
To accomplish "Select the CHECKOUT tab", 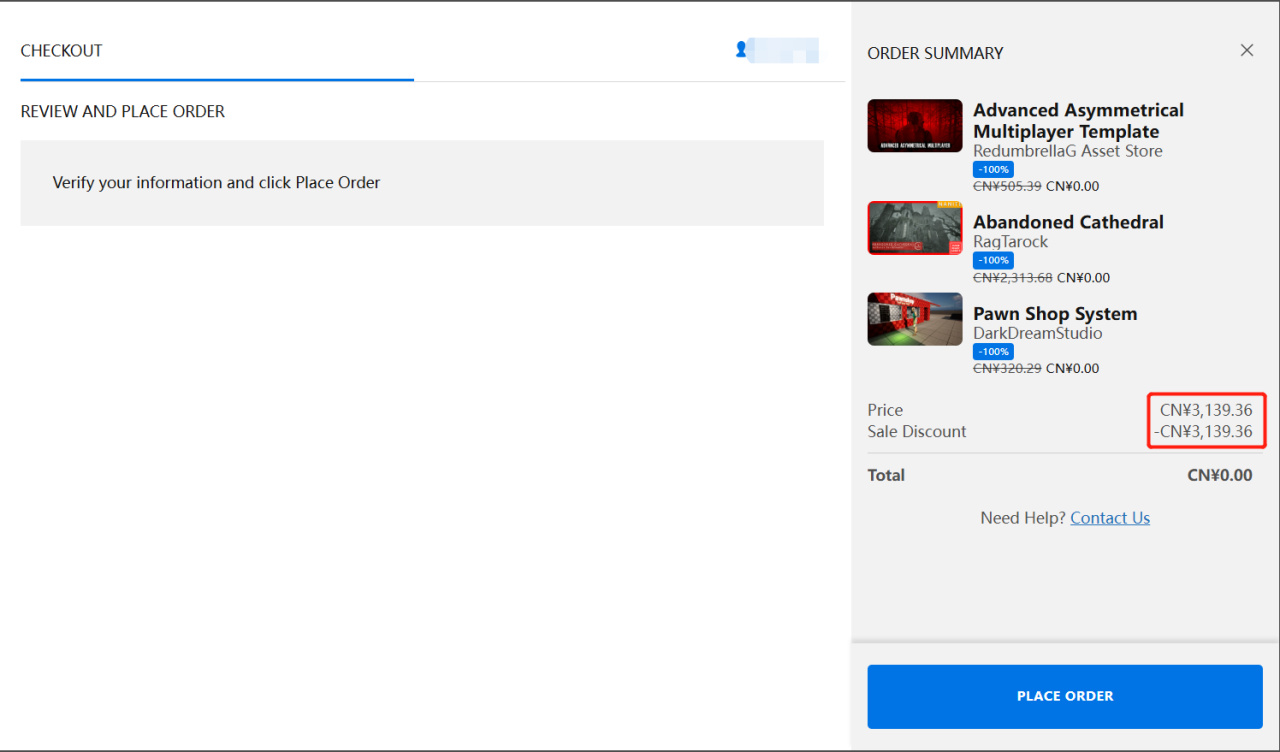I will [x=61, y=51].
